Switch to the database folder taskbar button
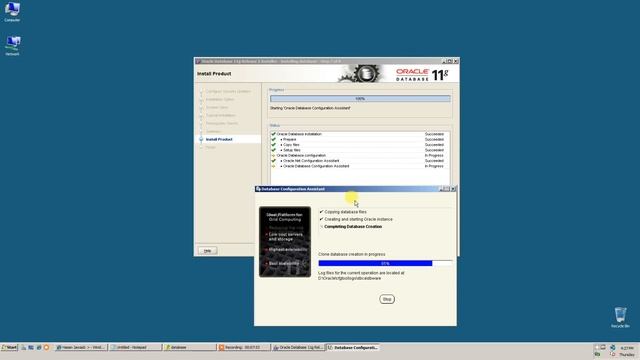The height and width of the screenshot is (360, 640). coord(190,347)
